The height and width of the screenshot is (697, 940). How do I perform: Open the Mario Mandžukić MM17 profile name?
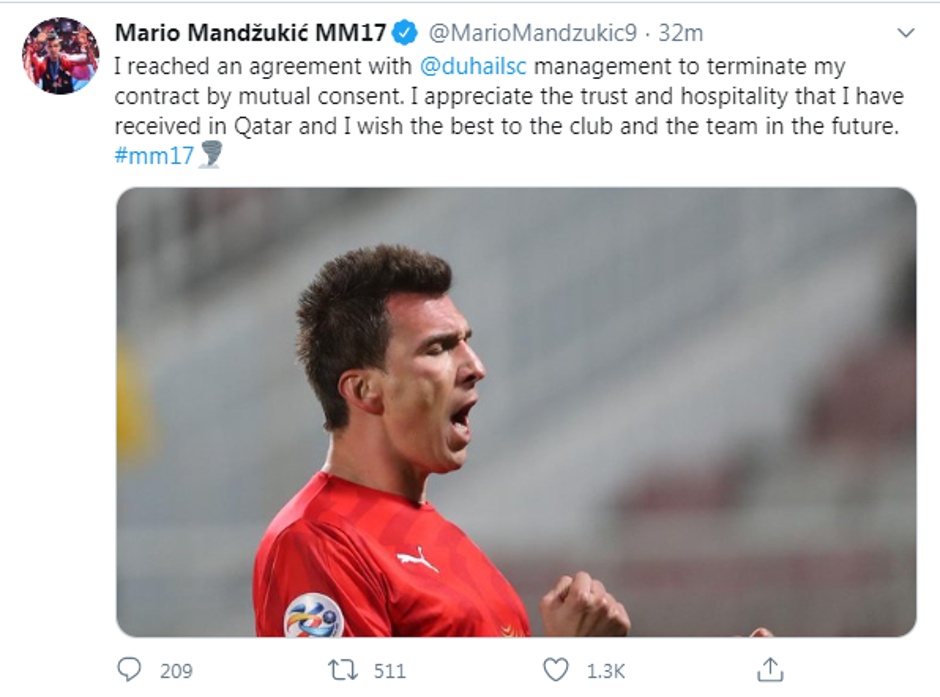[251, 32]
